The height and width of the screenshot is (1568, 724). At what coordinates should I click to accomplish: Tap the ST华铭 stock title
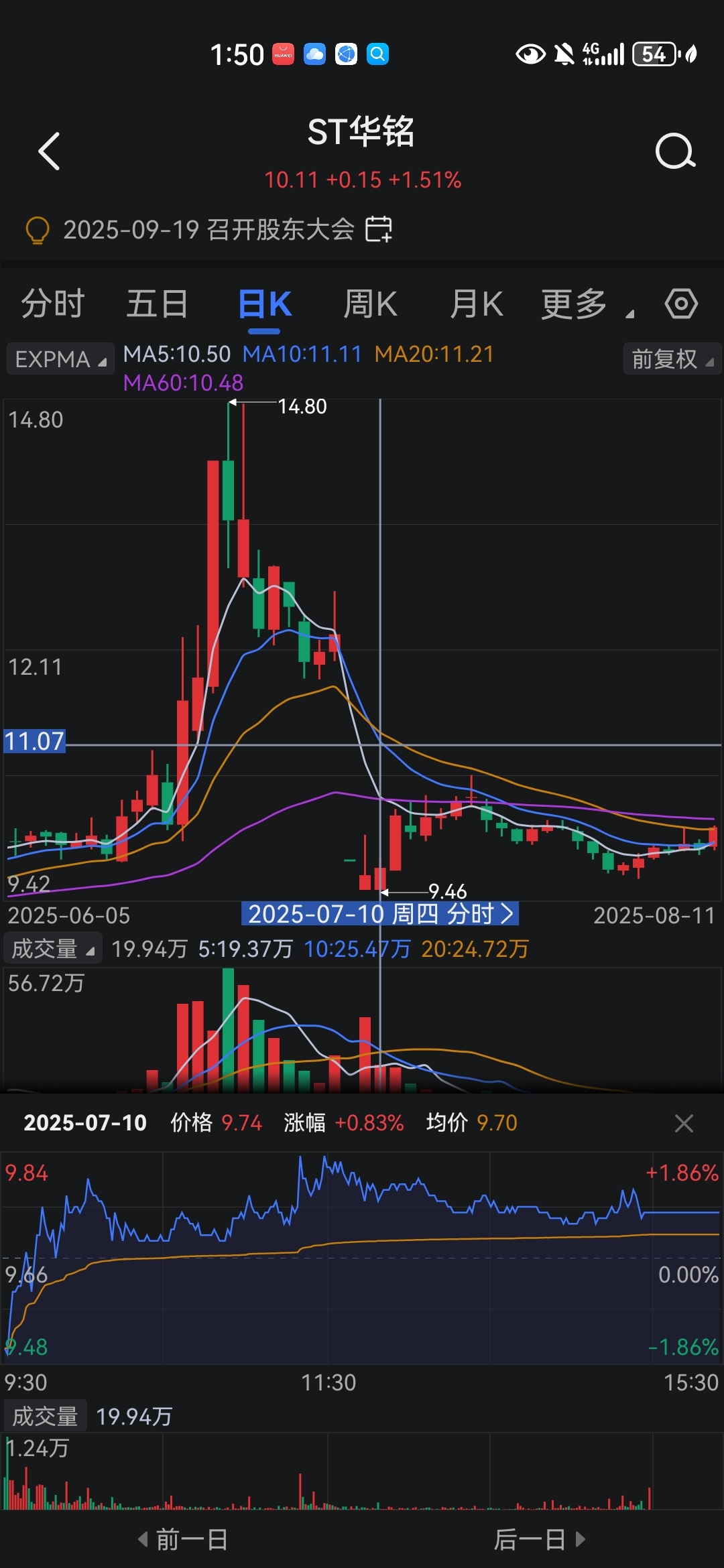(x=361, y=131)
